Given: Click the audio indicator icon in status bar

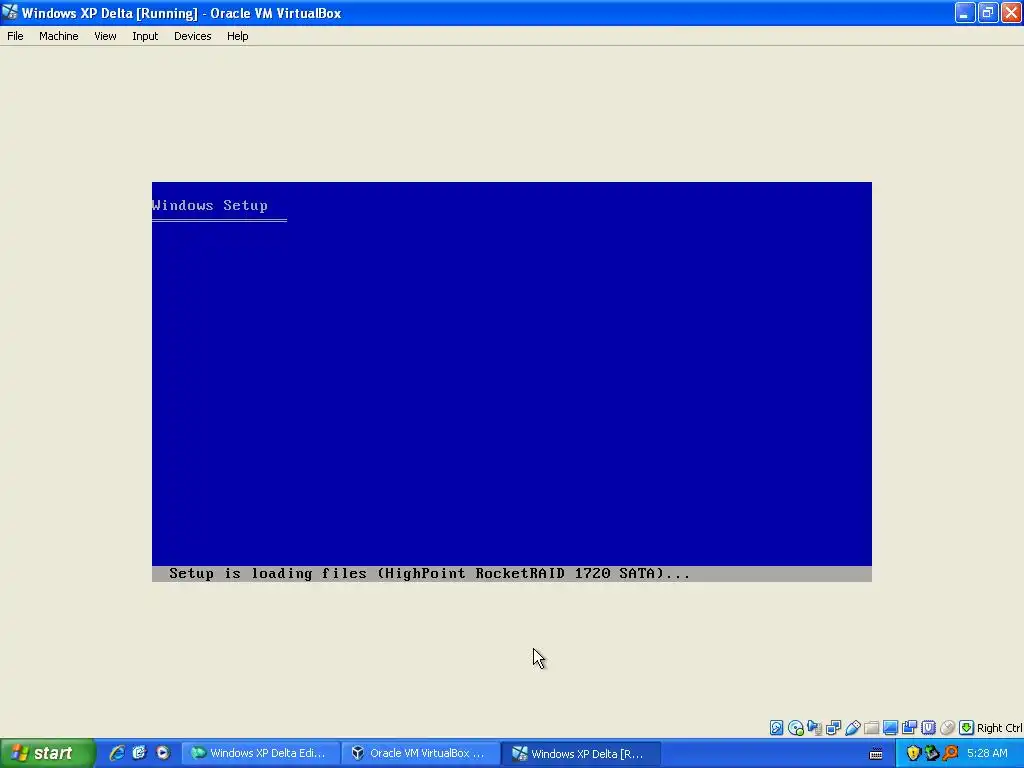Looking at the screenshot, I should (814, 728).
